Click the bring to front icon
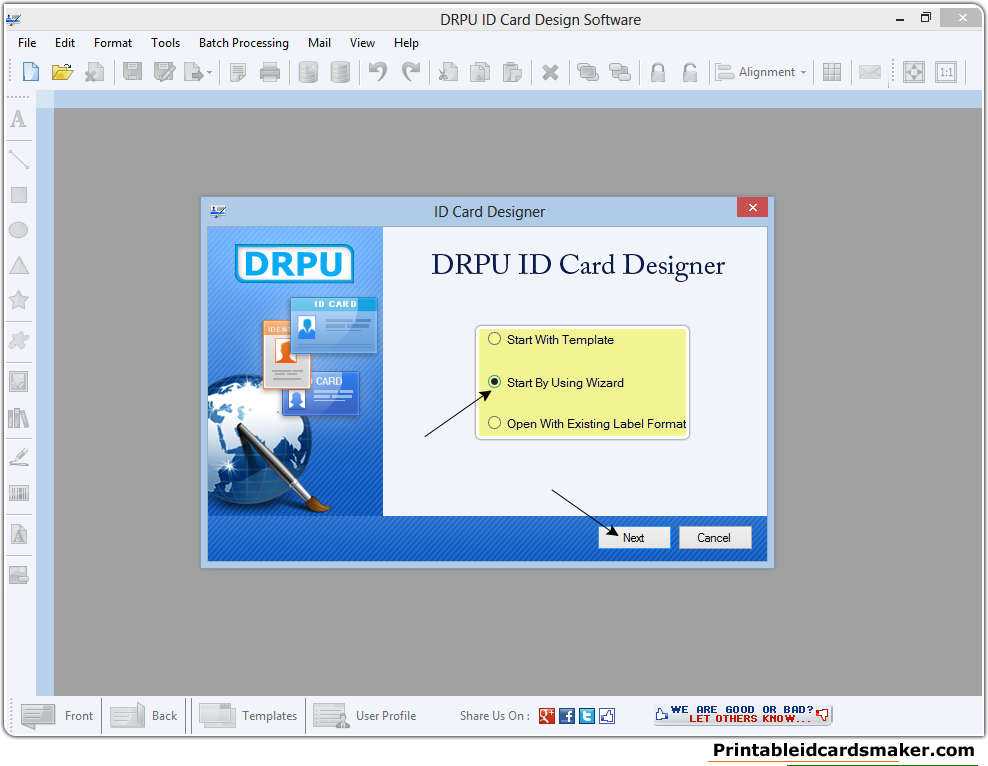Viewport: 988px width, 766px height. coord(588,72)
